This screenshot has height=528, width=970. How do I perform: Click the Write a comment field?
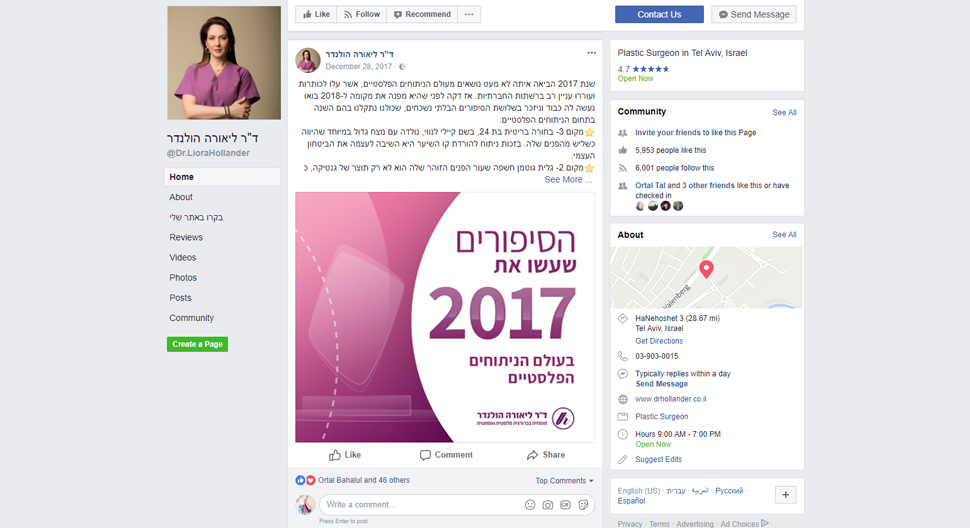pyautogui.click(x=421, y=505)
